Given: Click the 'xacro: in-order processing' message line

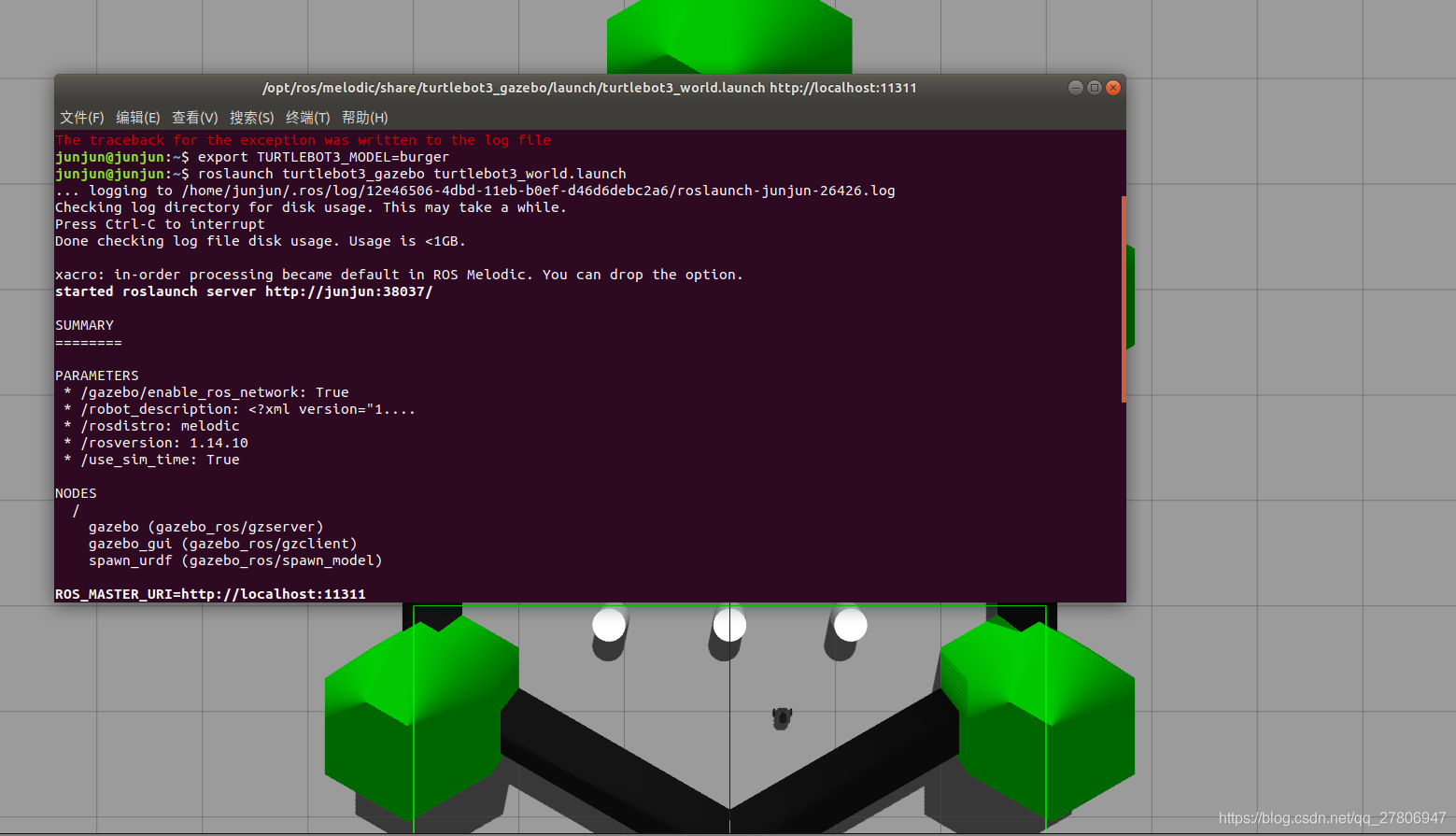Looking at the screenshot, I should pyautogui.click(x=399, y=275).
